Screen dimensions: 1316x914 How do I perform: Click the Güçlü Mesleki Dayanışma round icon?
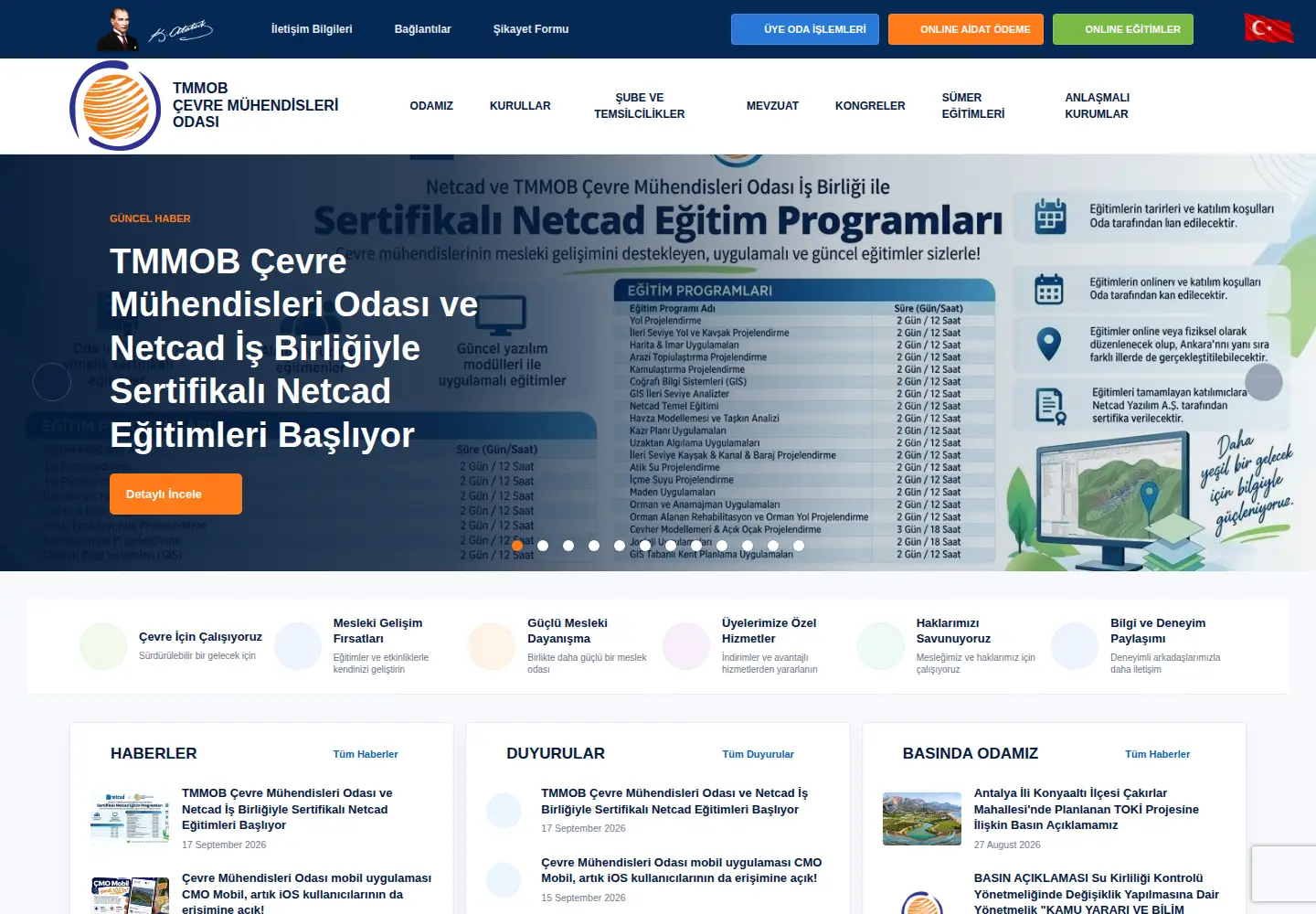tap(492, 646)
